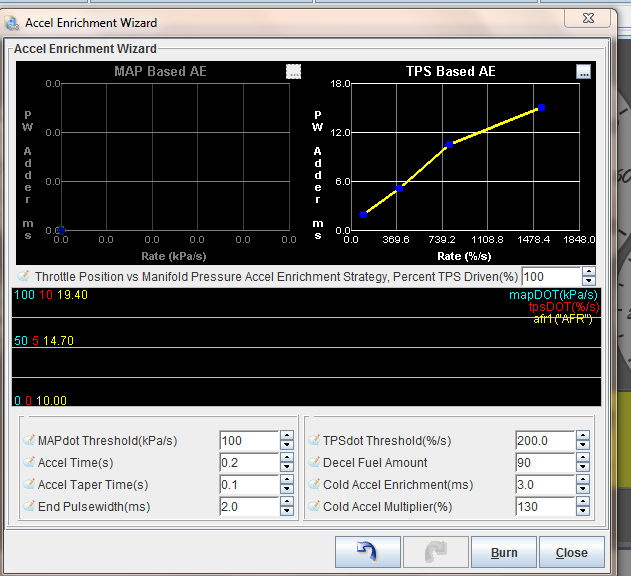The width and height of the screenshot is (631, 576).
Task: Select the highest point on TPS curve
Action: tap(541, 108)
